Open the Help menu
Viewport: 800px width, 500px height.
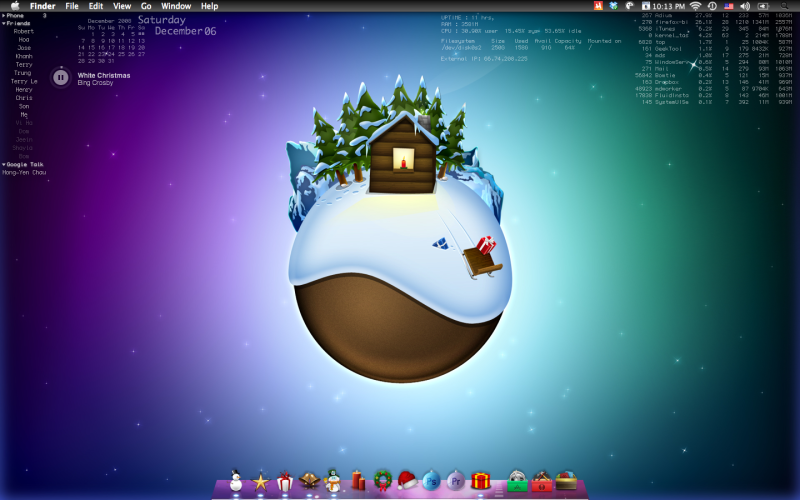209,6
